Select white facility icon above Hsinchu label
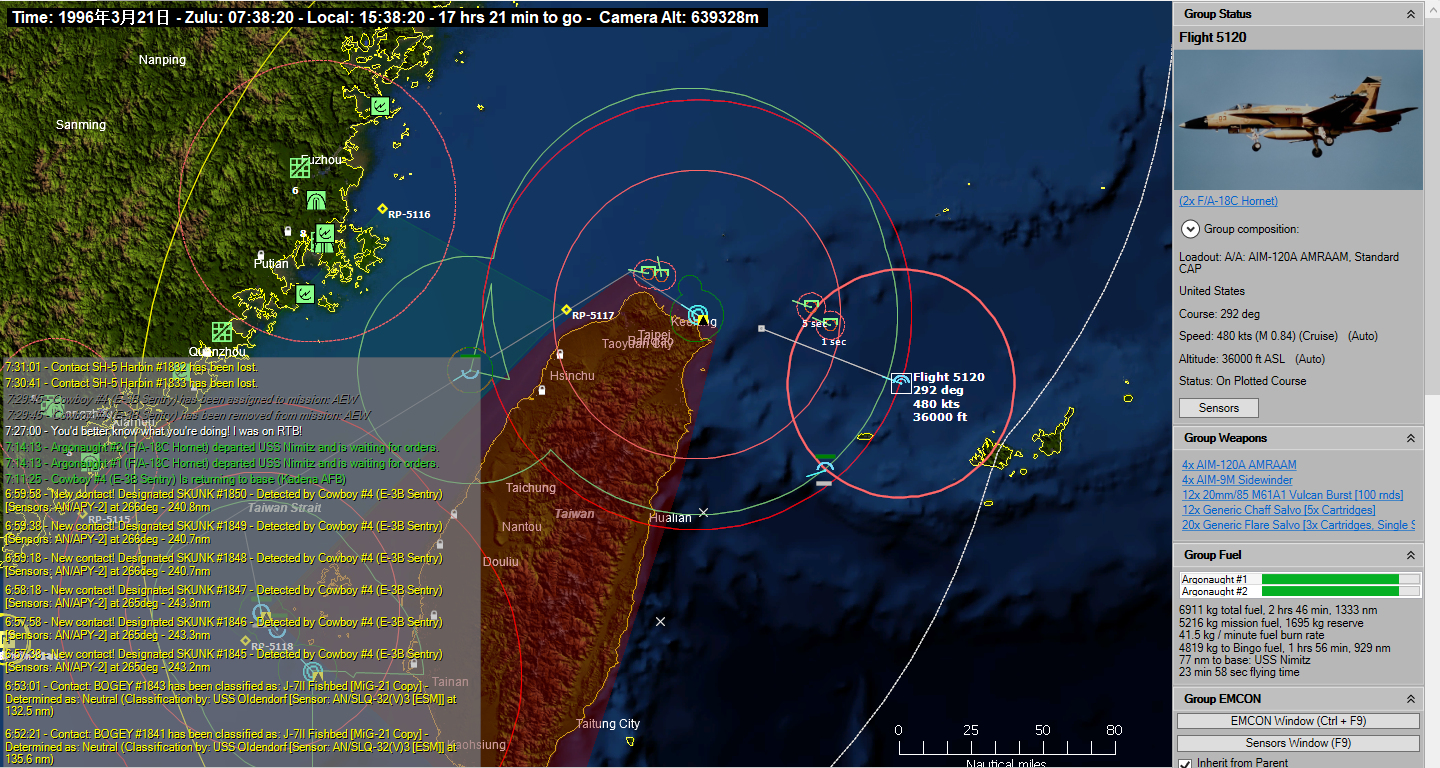This screenshot has height=768, width=1440. (560, 355)
